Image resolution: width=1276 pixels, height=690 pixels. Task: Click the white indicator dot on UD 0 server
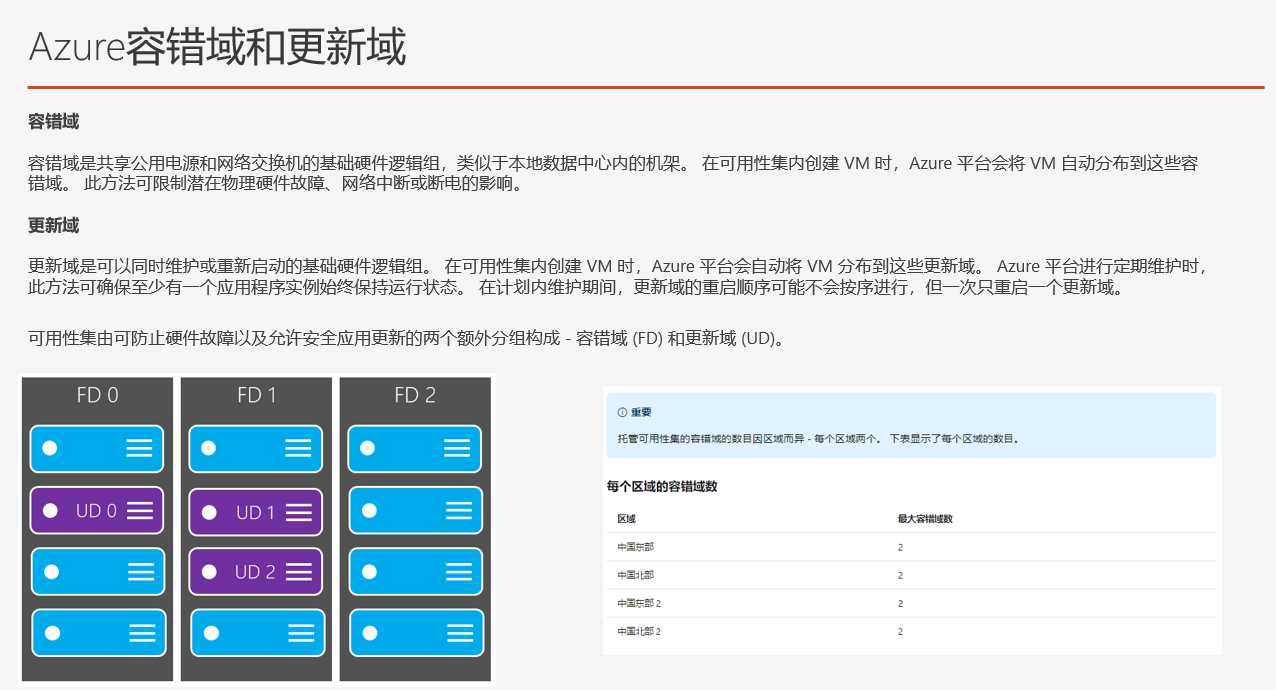click(x=50, y=510)
